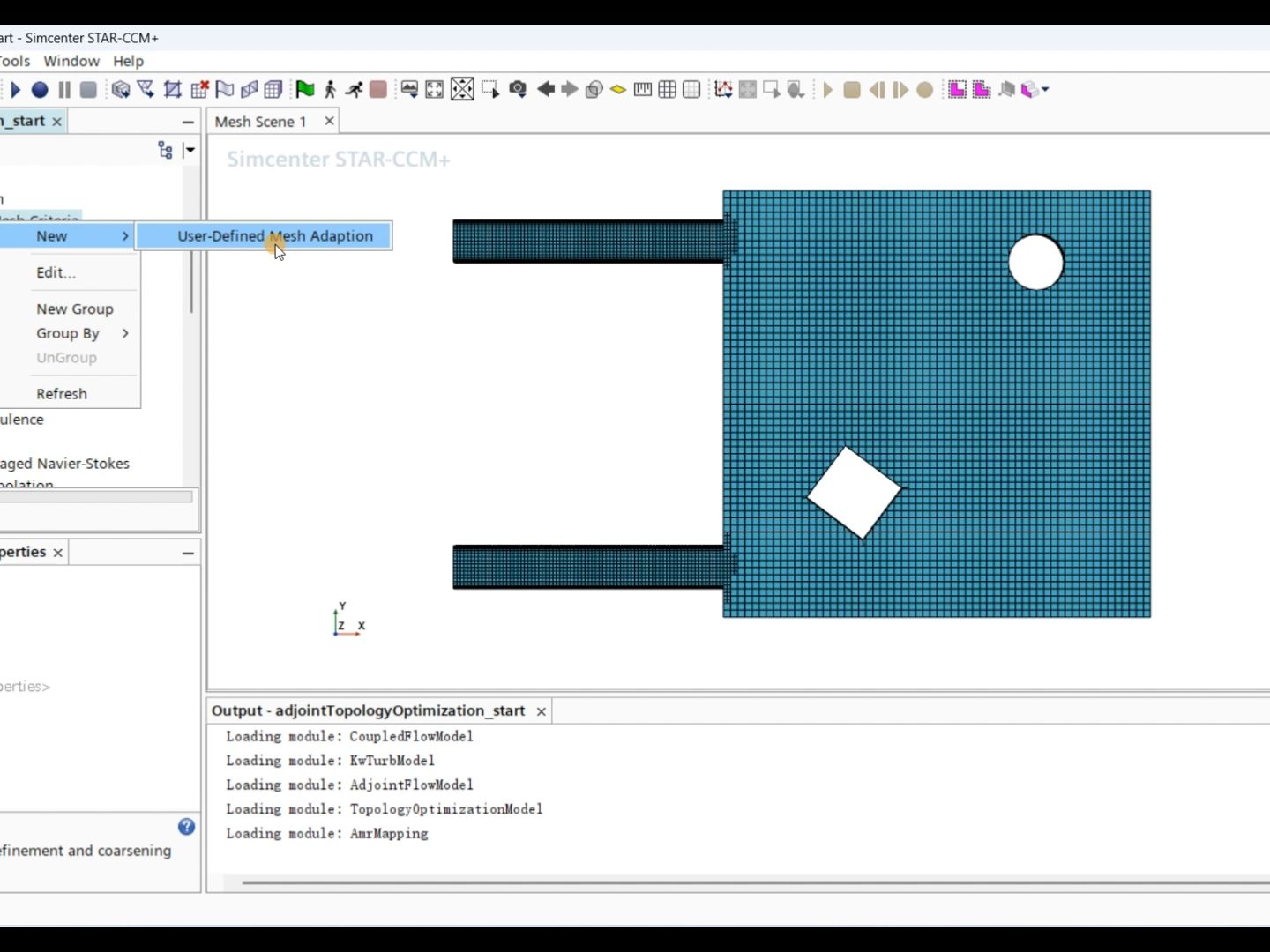1270x952 pixels.
Task: Minimize the Properties panel
Action: [x=188, y=553]
